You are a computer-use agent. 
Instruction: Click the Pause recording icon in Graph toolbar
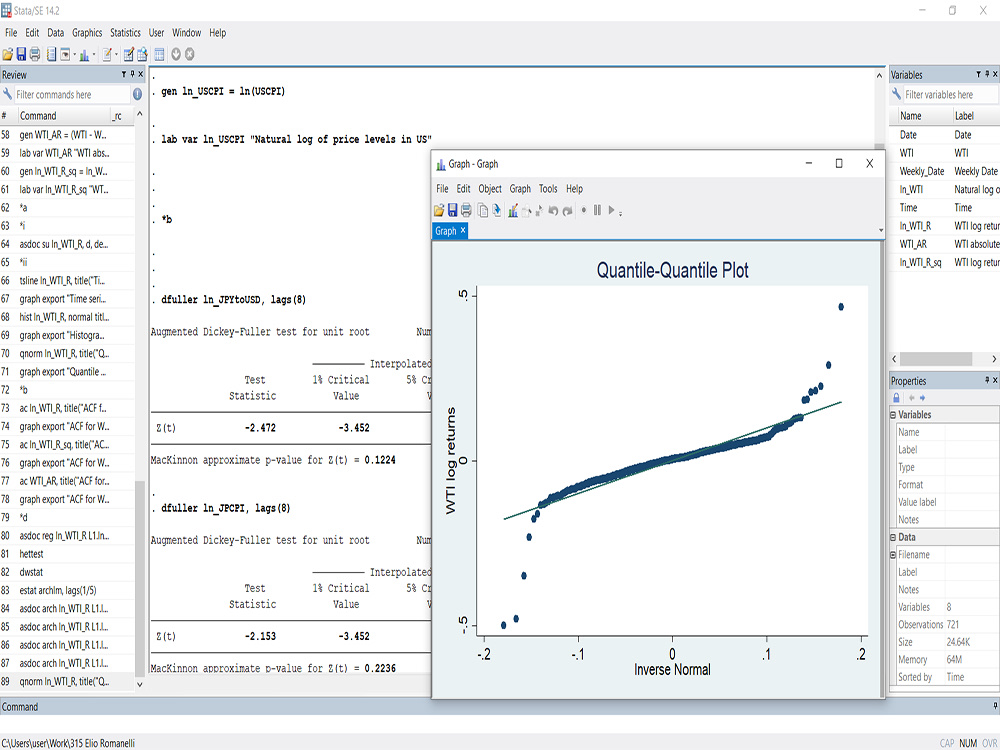(598, 210)
